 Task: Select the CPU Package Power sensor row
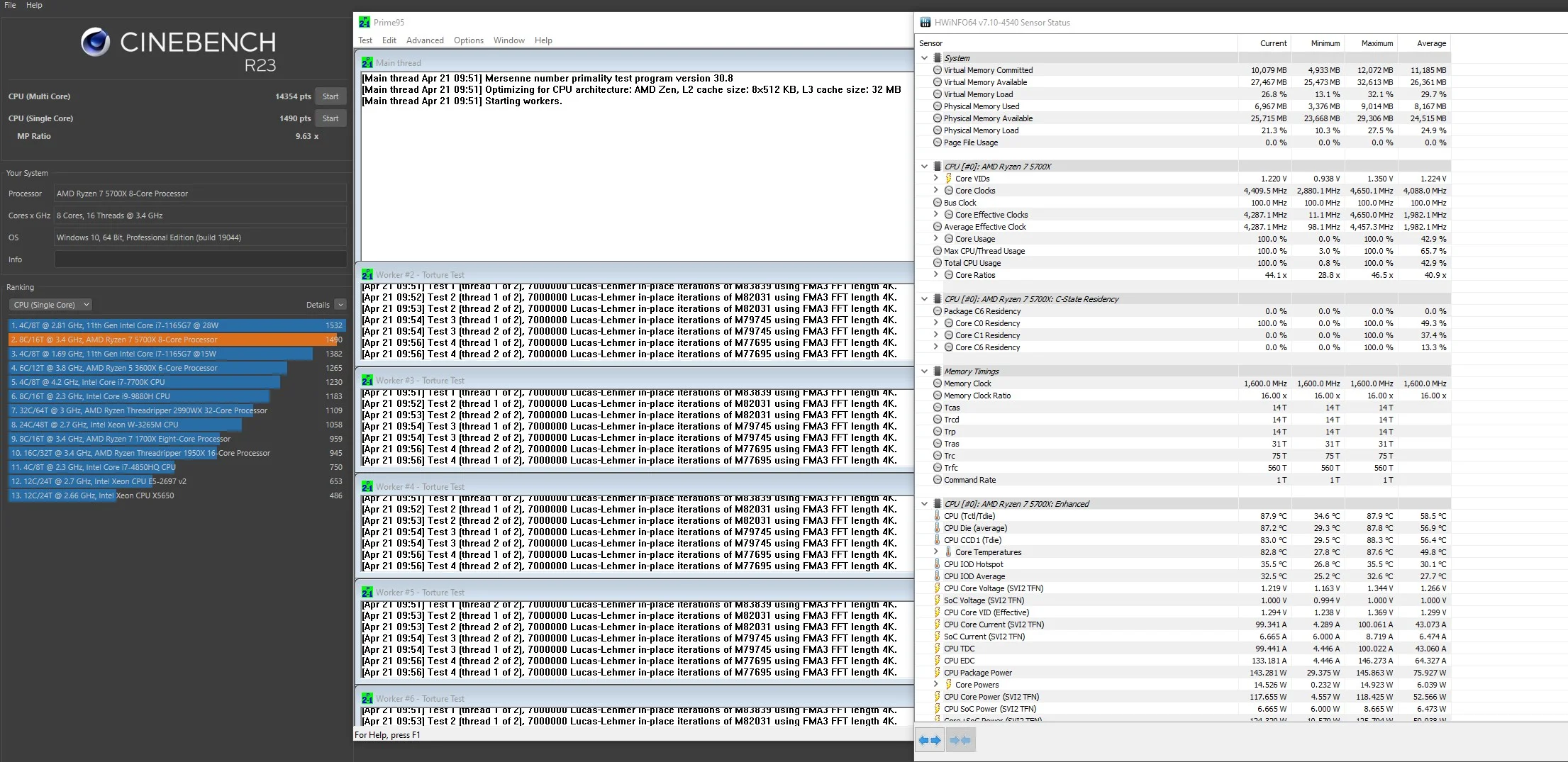pos(1183,673)
